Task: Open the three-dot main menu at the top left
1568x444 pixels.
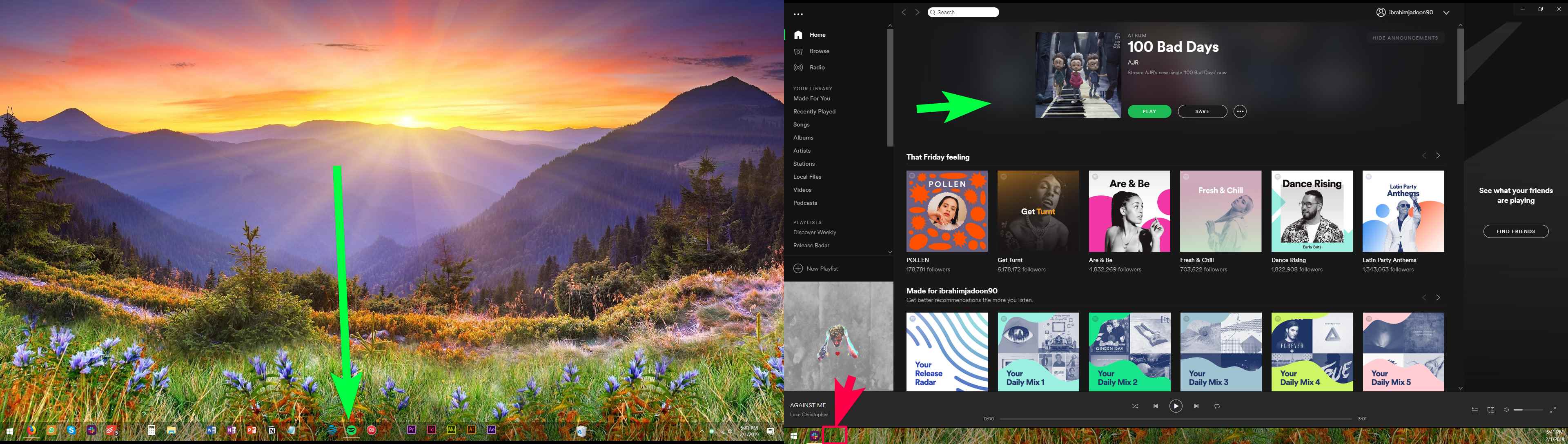Action: [x=798, y=14]
